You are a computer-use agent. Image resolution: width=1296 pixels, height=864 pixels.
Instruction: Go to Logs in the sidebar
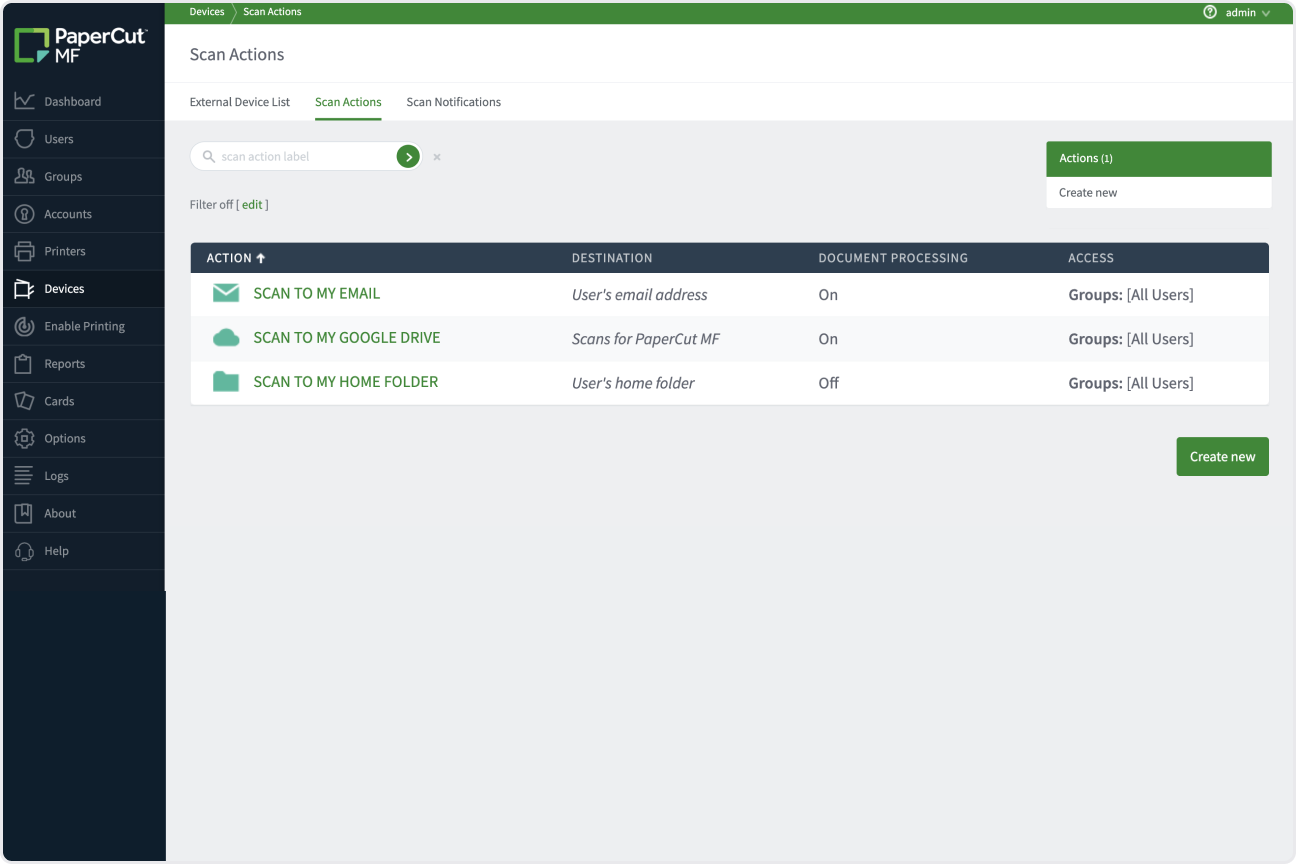pyautogui.click(x=84, y=476)
